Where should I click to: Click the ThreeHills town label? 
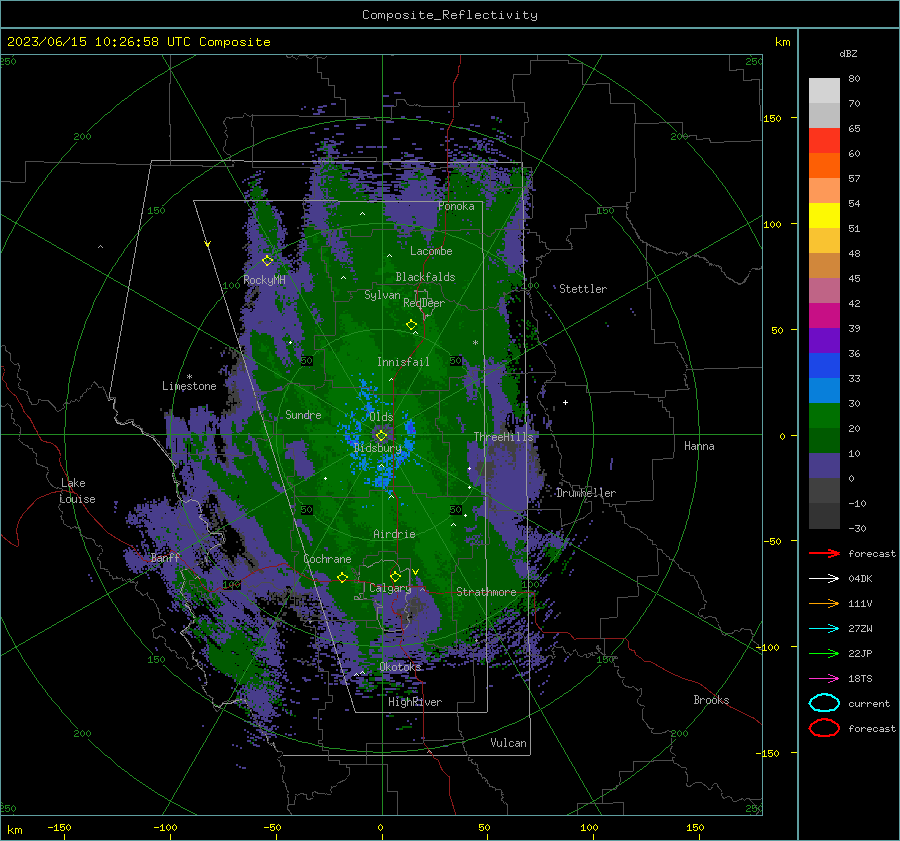coord(503,437)
